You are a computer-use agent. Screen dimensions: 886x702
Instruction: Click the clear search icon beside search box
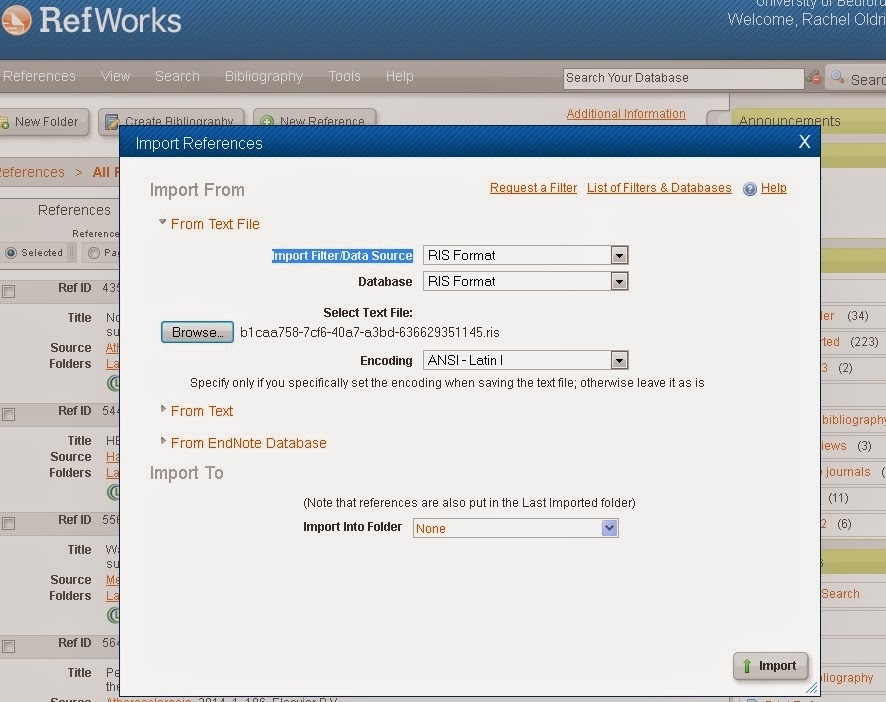pos(814,77)
